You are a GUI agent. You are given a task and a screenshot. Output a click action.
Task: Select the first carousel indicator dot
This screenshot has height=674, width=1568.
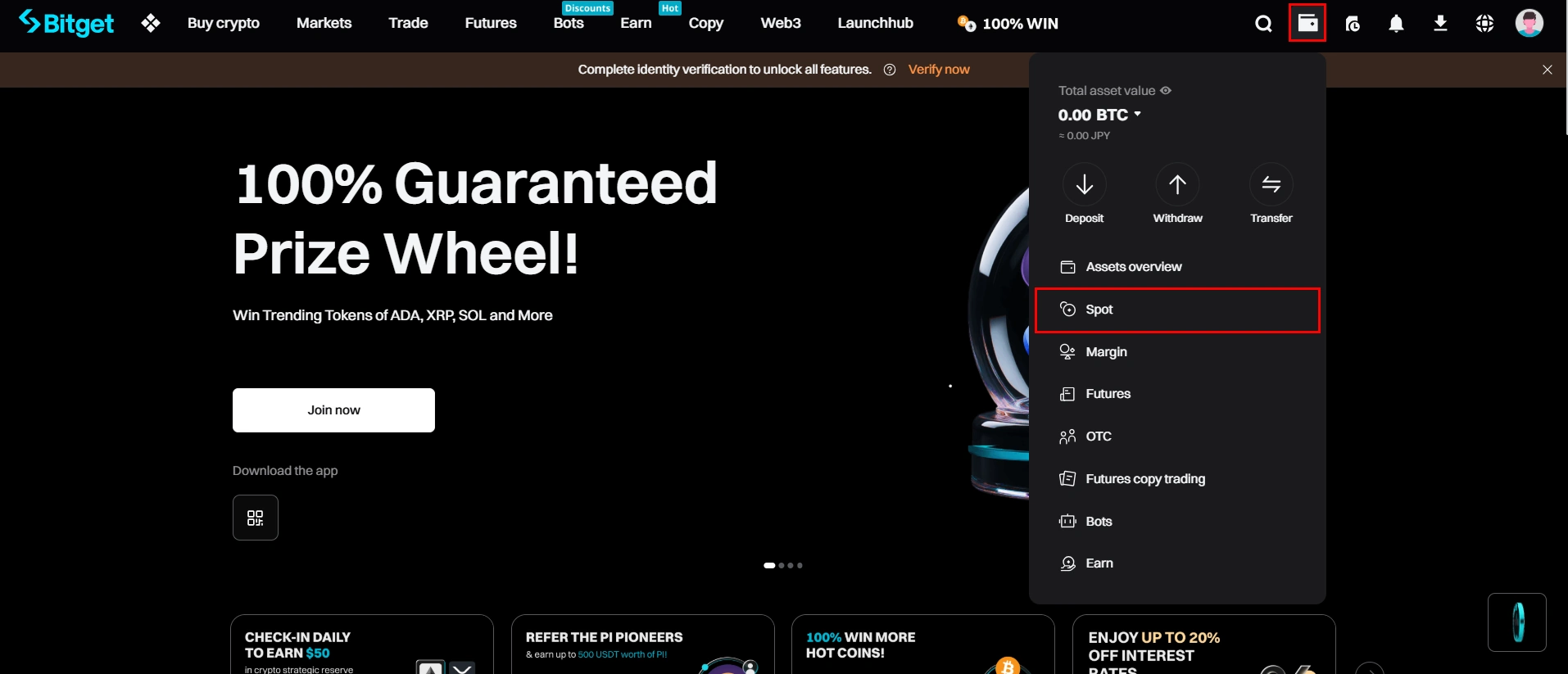[769, 565]
